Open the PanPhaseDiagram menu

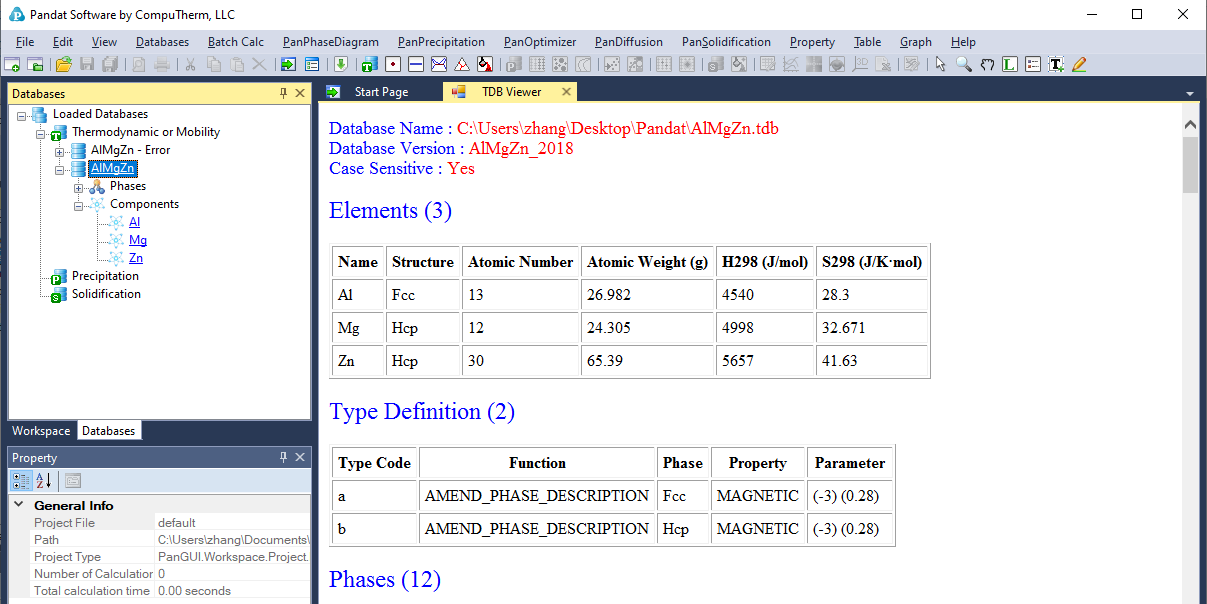330,42
